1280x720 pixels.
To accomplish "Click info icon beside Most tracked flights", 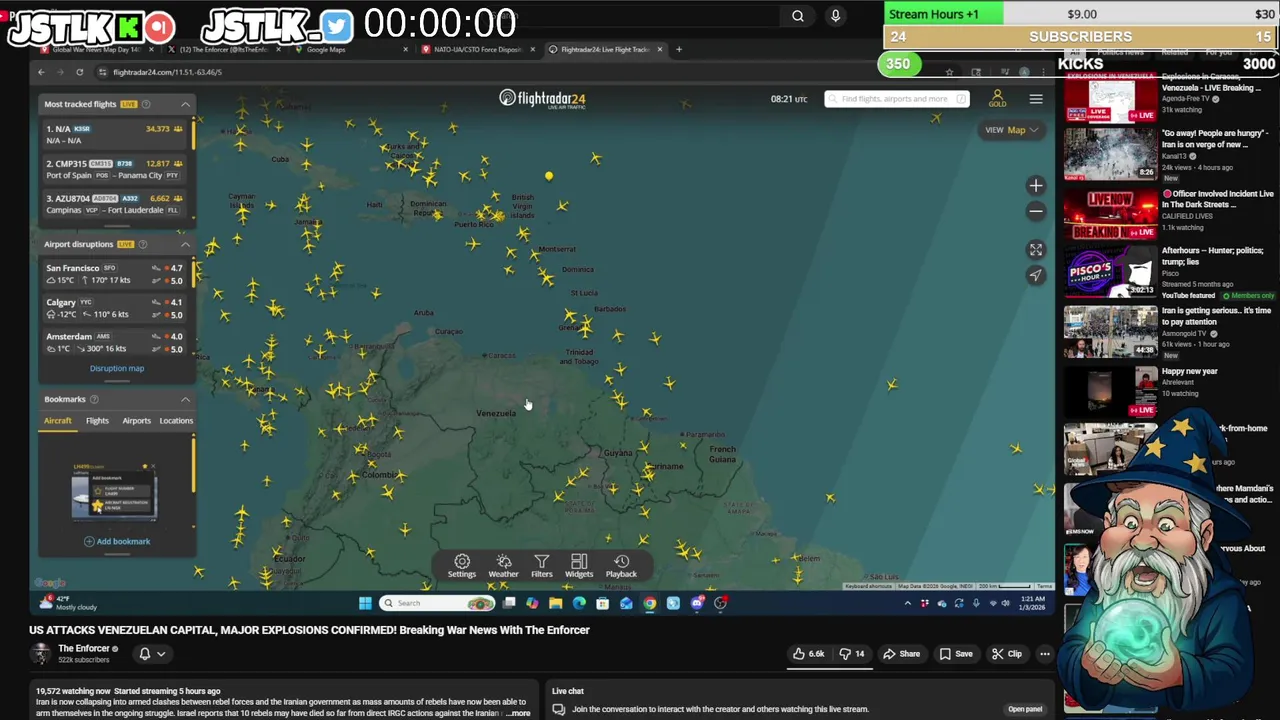I will point(146,104).
